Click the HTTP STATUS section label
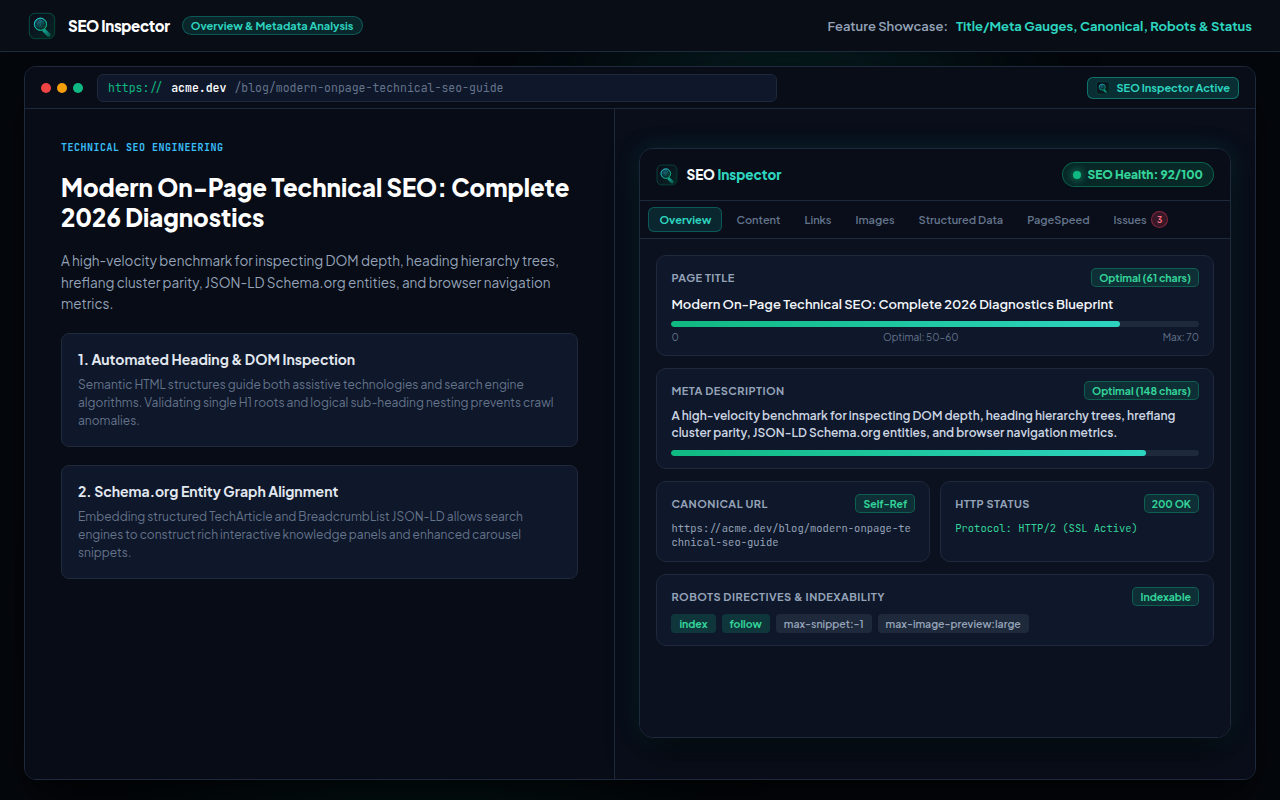The image size is (1280, 800). (992, 504)
